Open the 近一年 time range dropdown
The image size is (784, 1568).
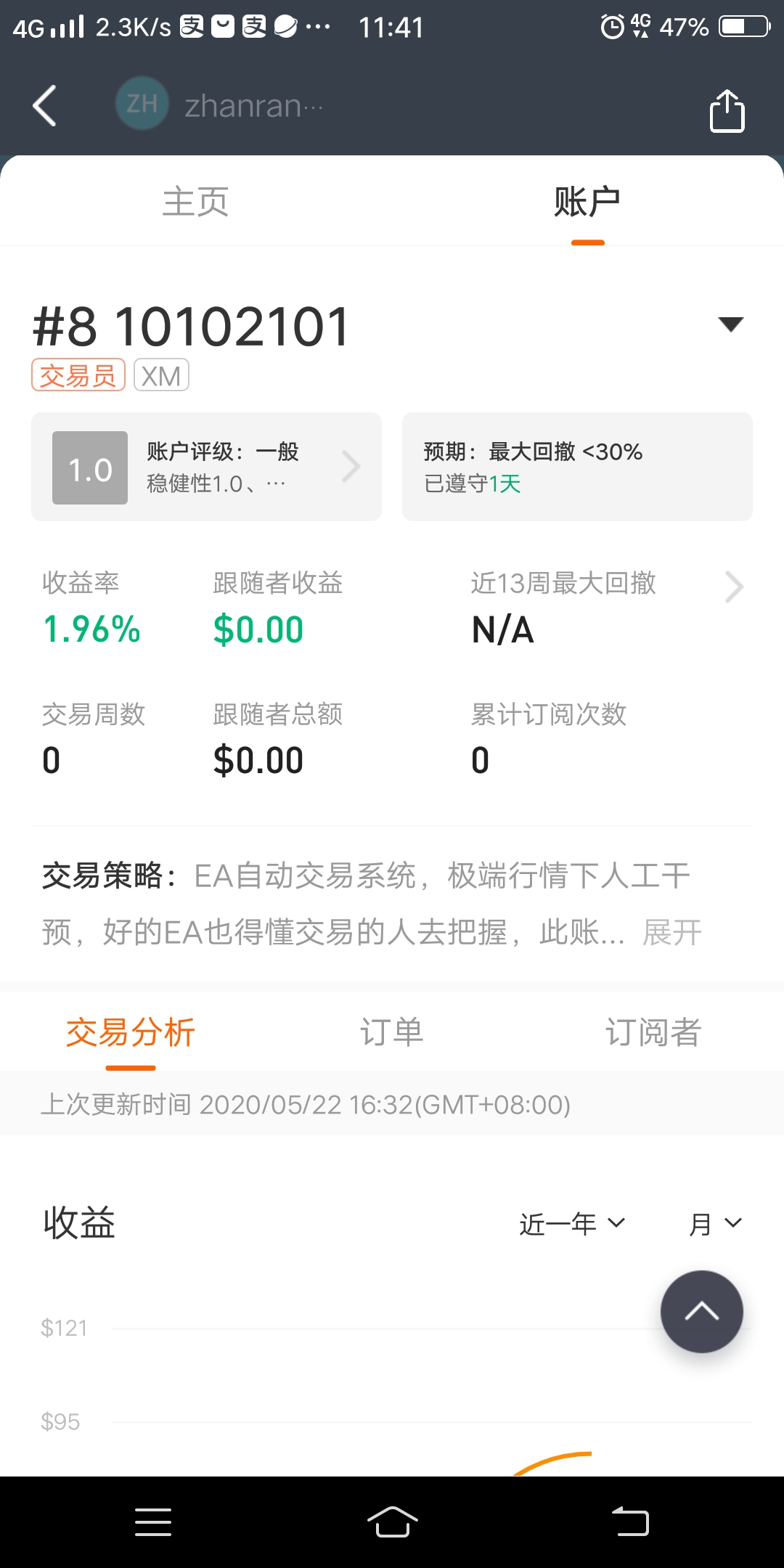(x=572, y=1224)
